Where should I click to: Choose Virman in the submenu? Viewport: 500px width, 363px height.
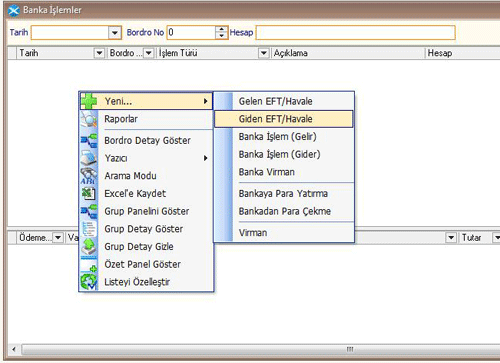point(284,233)
